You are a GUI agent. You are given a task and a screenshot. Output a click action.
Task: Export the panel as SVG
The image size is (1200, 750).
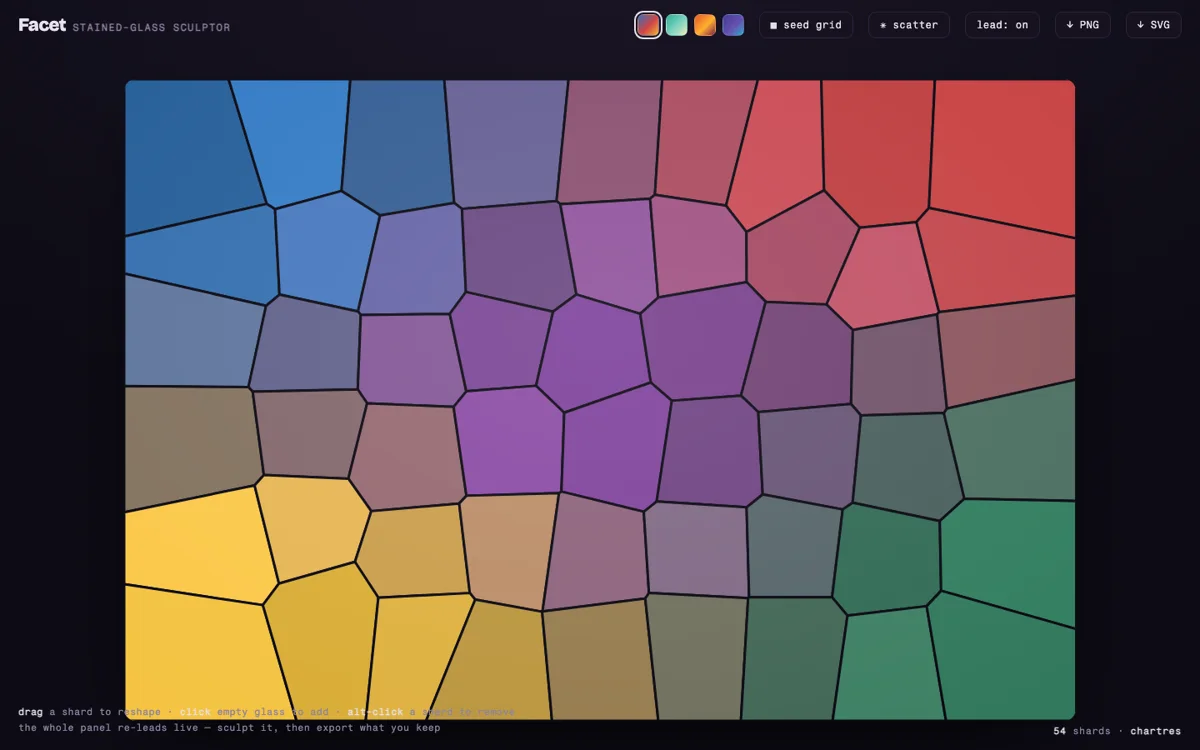(1154, 25)
